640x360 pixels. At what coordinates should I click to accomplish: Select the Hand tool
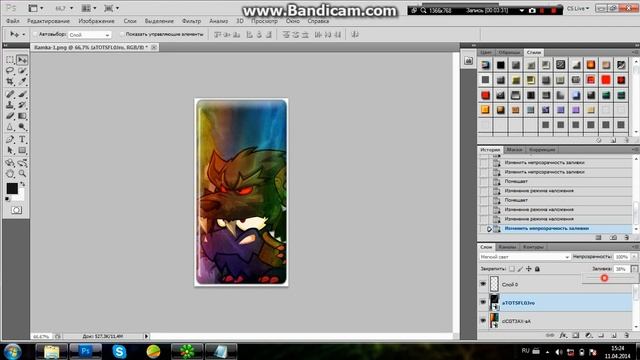coord(10,174)
